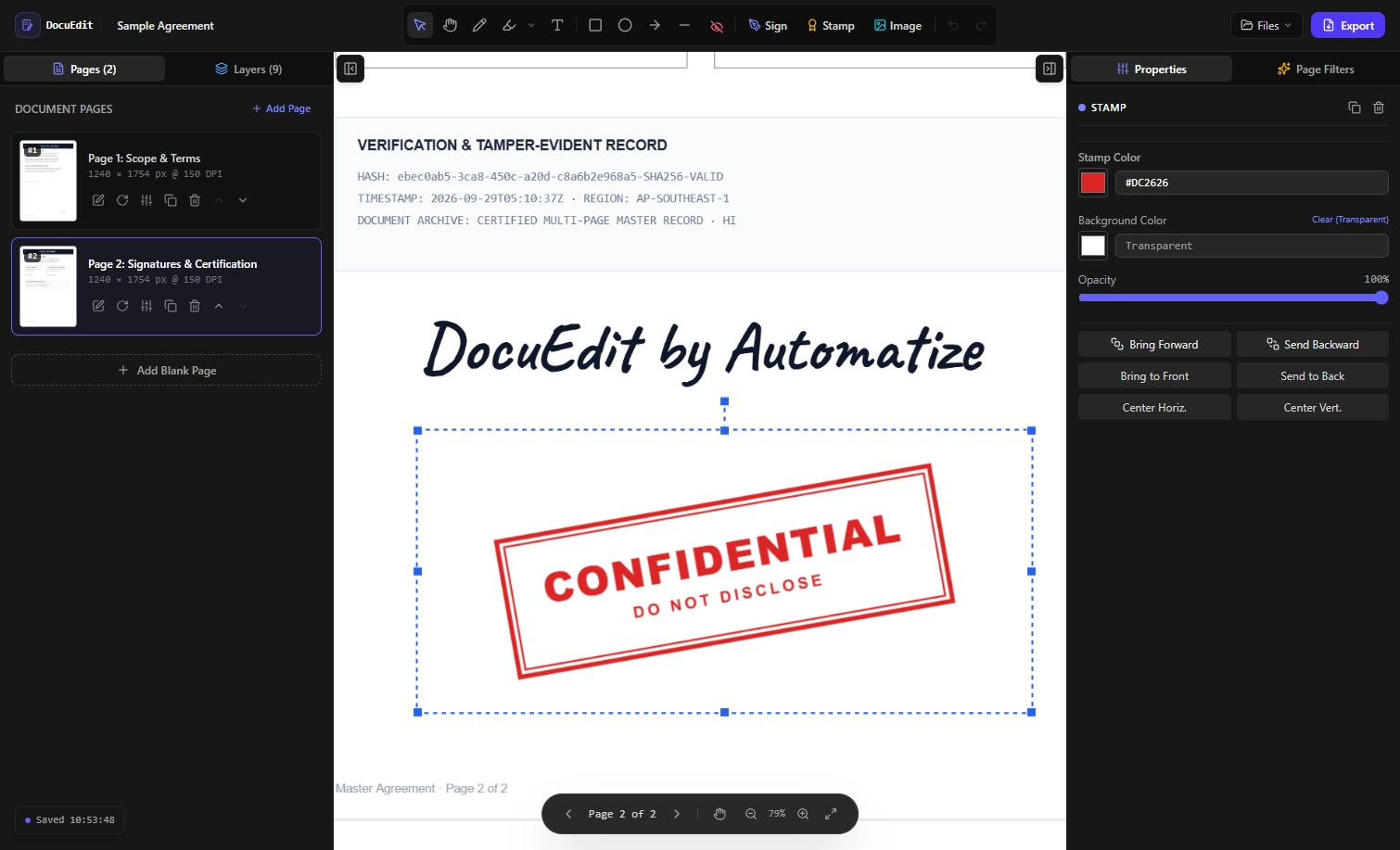Click the Sign tool button
The width and height of the screenshot is (1400, 850).
pos(768,25)
